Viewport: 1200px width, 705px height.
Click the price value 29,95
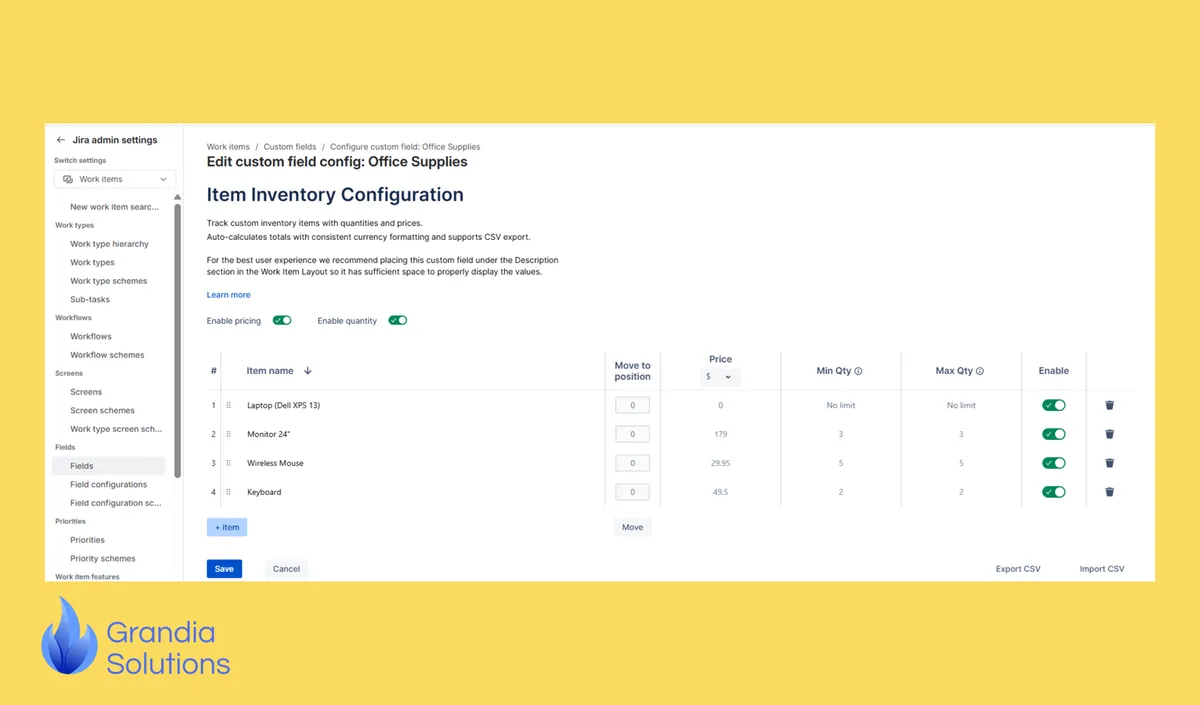tap(721, 463)
